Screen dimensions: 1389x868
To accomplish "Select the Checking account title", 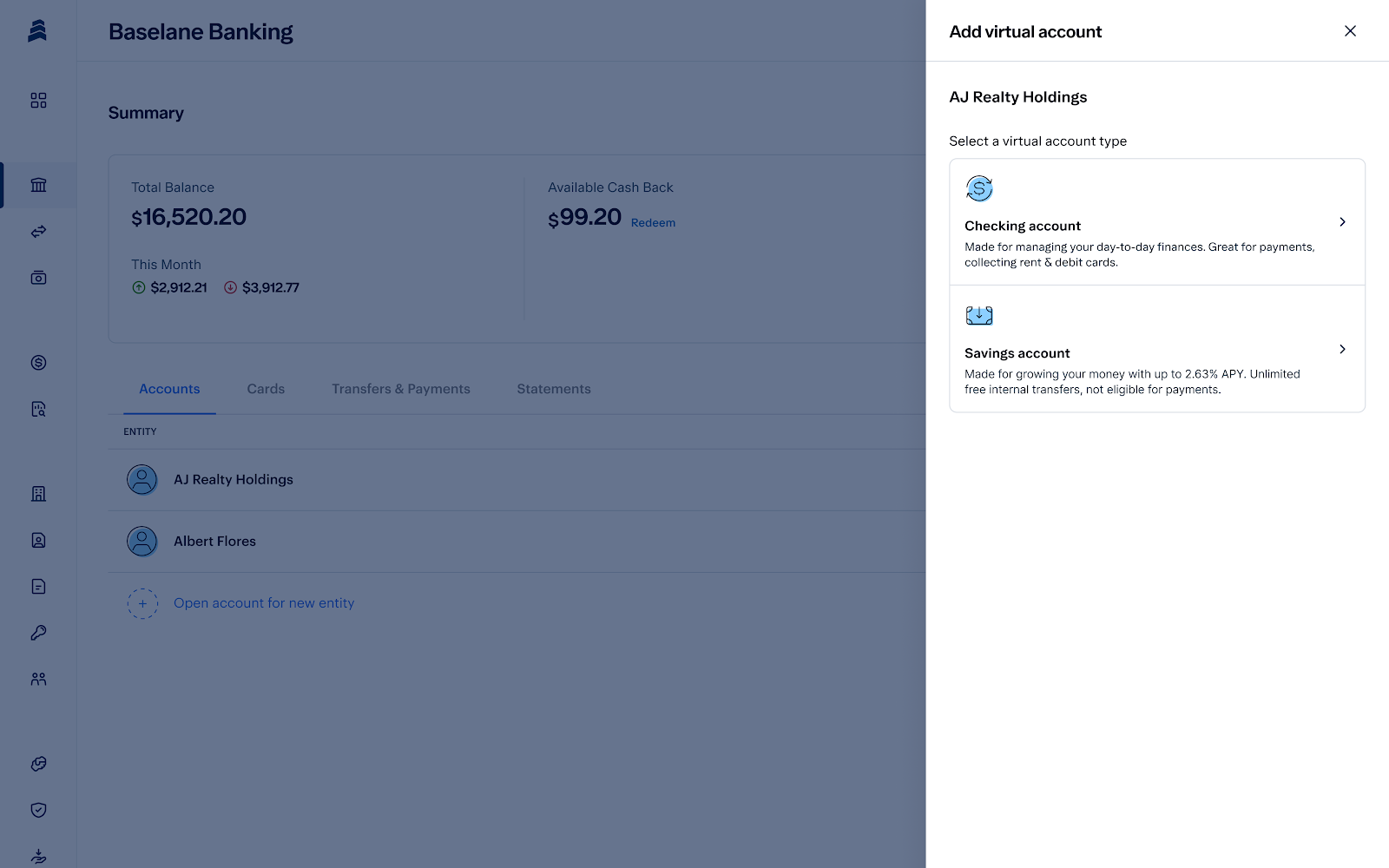I will 1023,226.
